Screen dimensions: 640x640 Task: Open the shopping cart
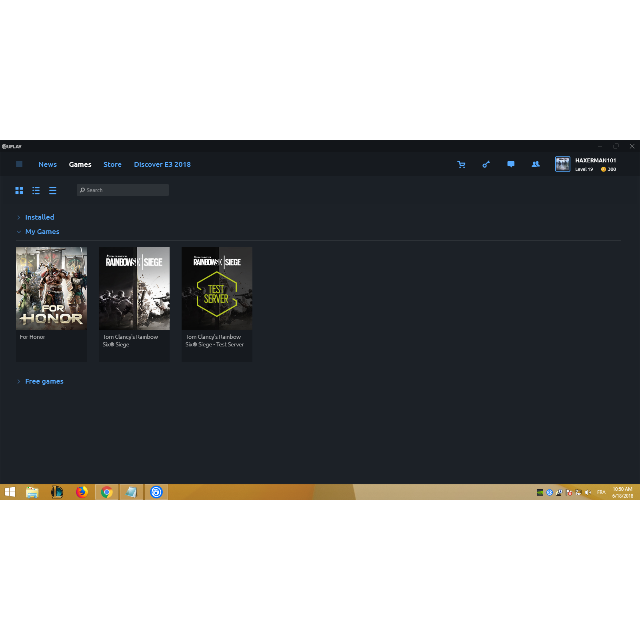point(461,164)
